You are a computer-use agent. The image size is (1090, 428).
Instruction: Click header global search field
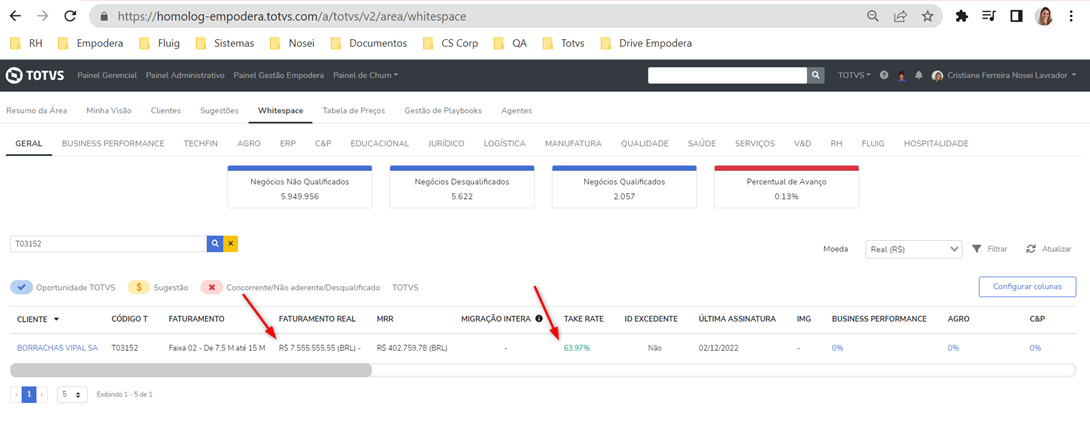coord(727,75)
